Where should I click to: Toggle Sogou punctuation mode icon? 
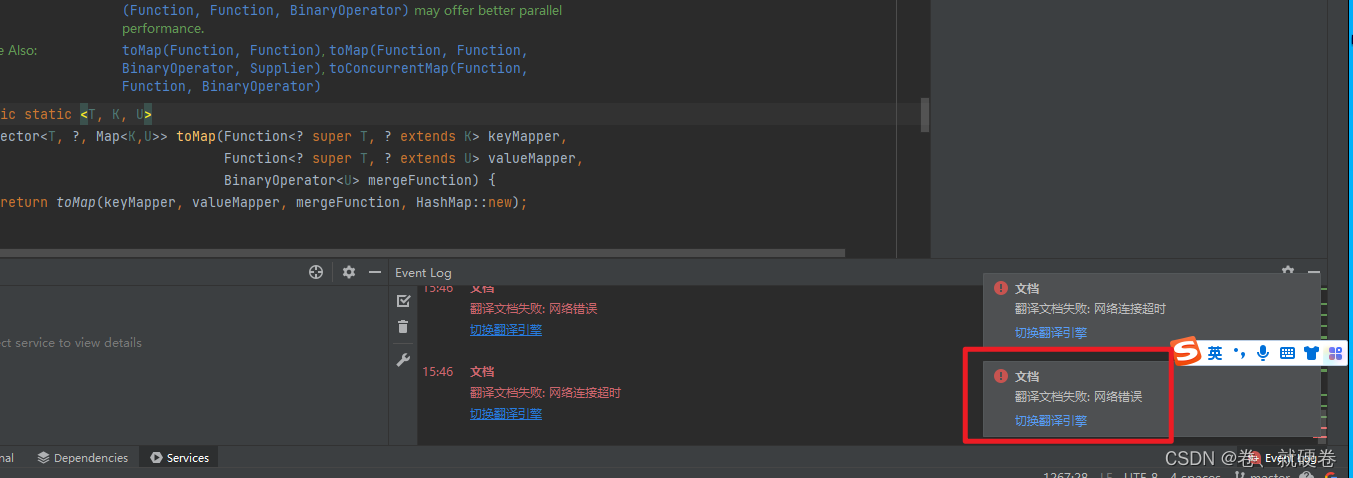click(1240, 353)
